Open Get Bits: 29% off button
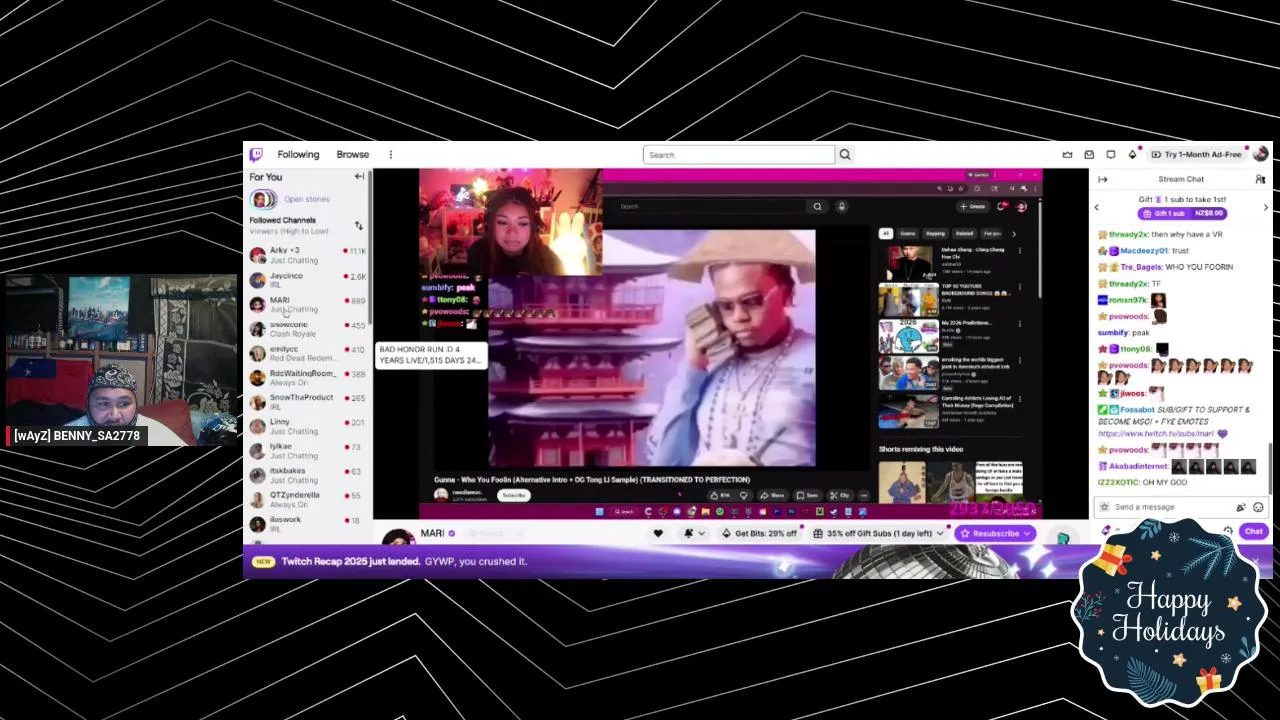Screen dimensions: 1280x720 pyautogui.click(x=759, y=533)
